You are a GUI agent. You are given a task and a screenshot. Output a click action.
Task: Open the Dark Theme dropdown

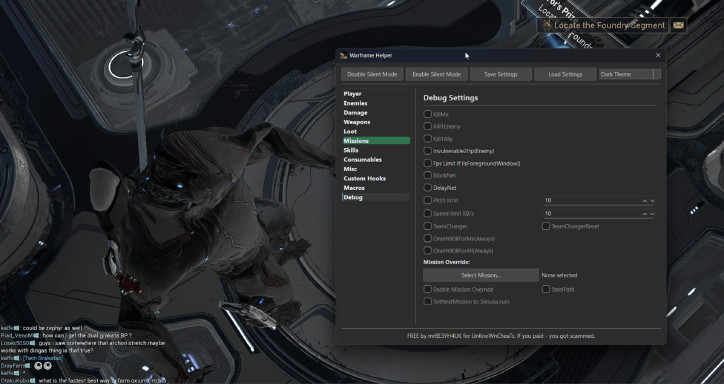click(629, 74)
